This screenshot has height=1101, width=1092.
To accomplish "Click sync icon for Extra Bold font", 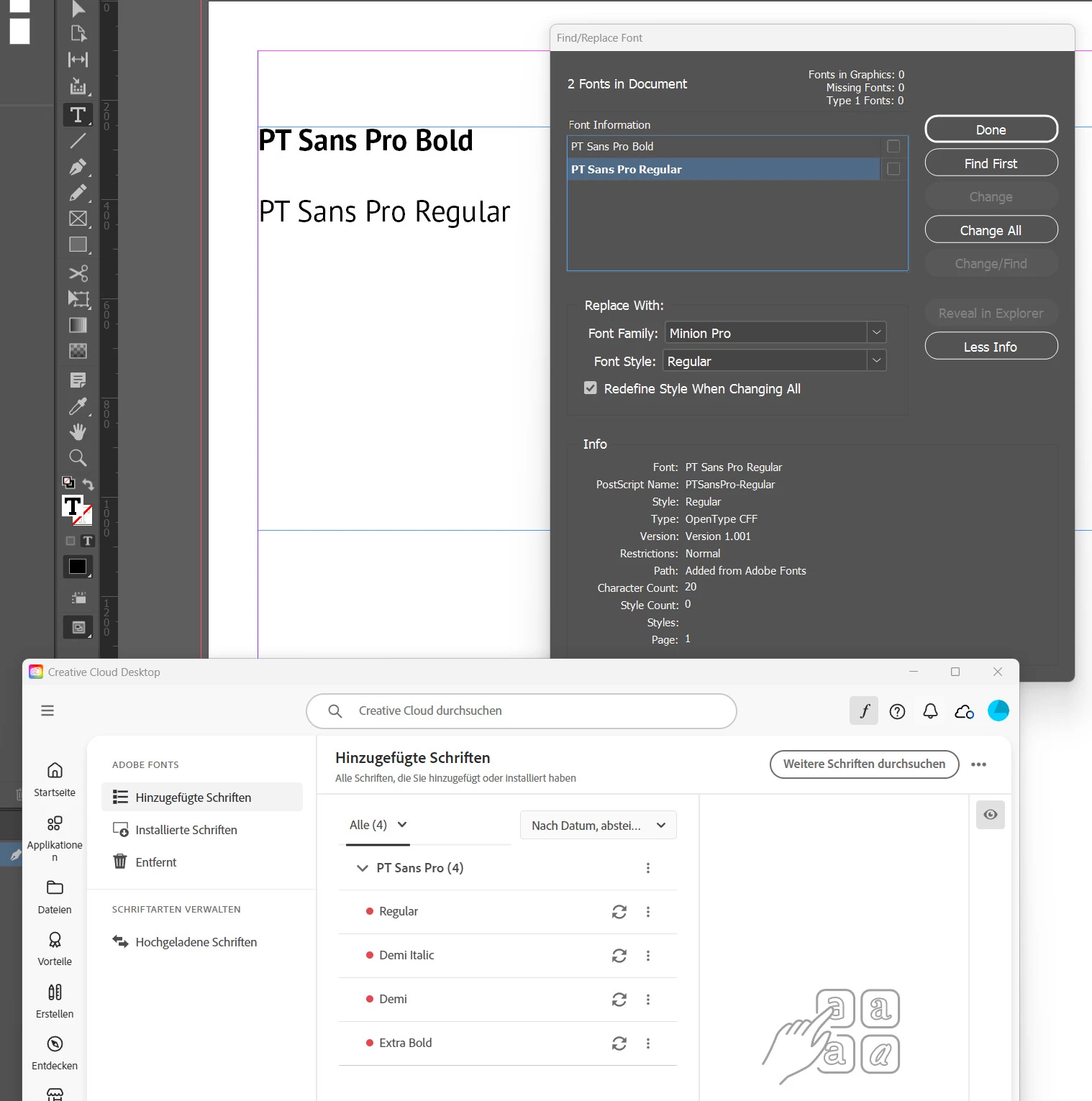I will pos(619,1043).
